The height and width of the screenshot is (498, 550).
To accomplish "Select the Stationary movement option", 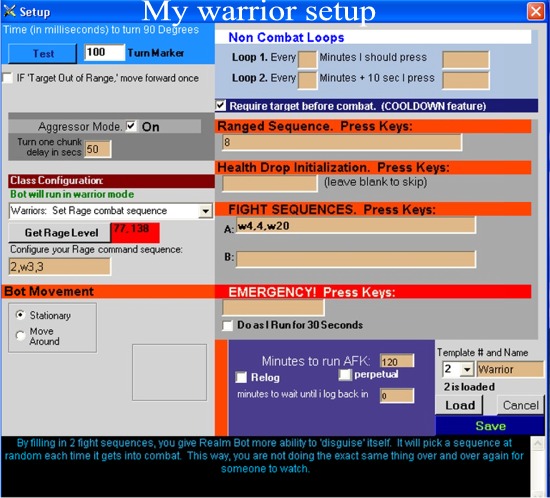I will 20,315.
